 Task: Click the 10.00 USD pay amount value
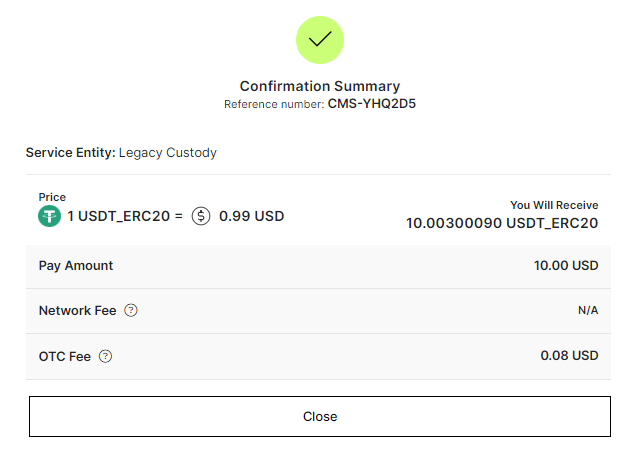(566, 266)
